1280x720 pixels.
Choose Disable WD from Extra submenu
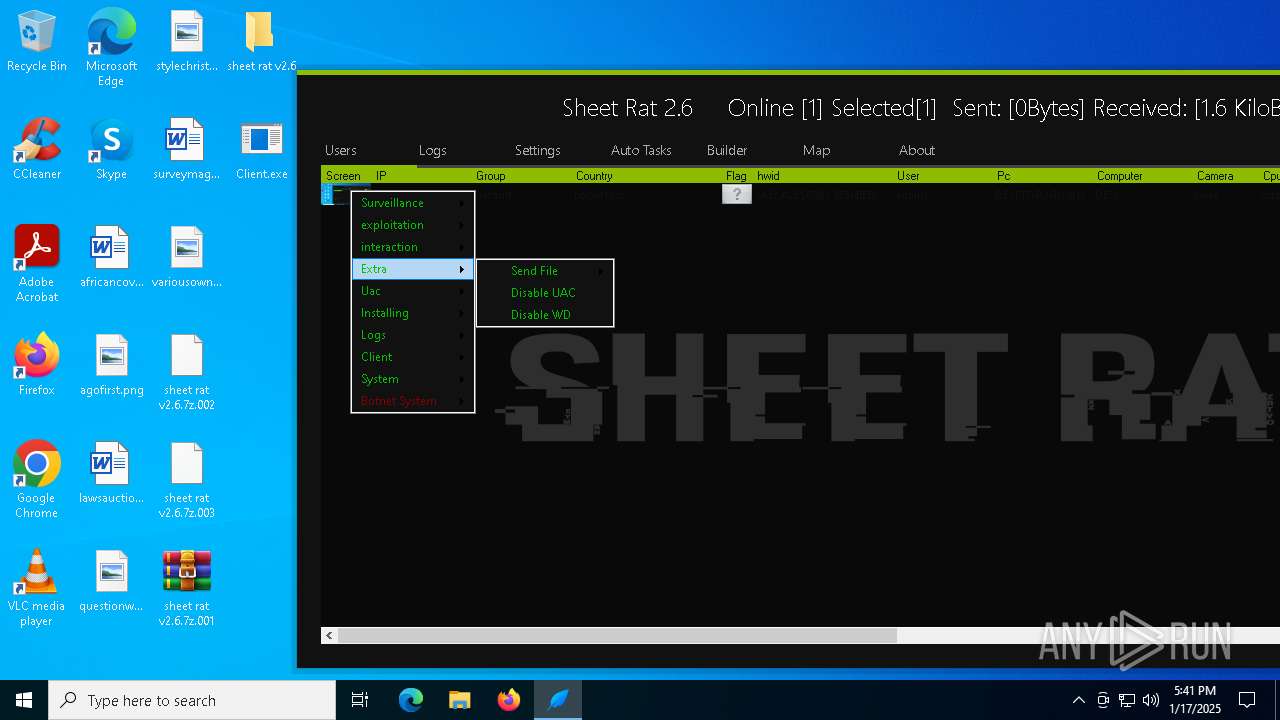click(x=545, y=315)
